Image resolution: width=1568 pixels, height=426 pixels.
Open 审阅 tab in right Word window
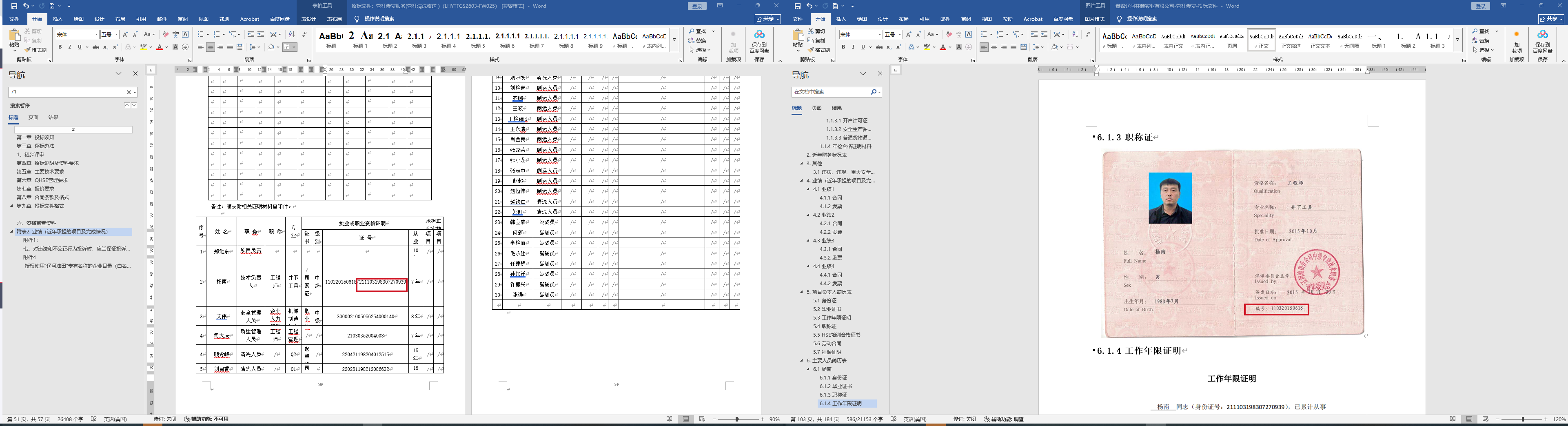pyautogui.click(x=966, y=19)
